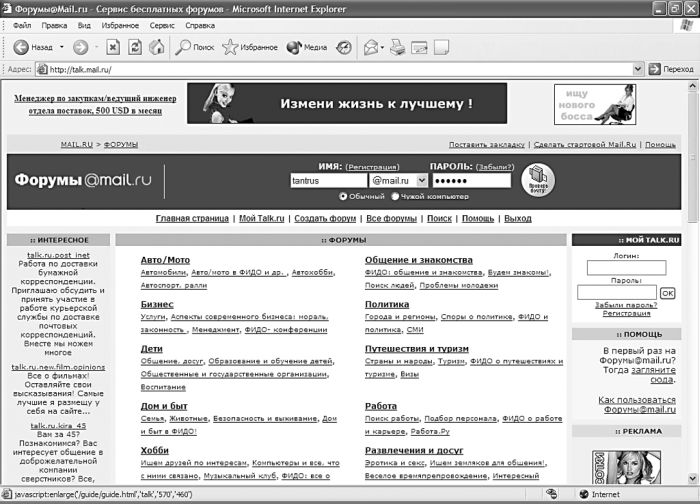Viewport: 700px width, 504px height.
Task: Click the Пароль input in Мой Talk.ru panel
Action: [x=617, y=292]
